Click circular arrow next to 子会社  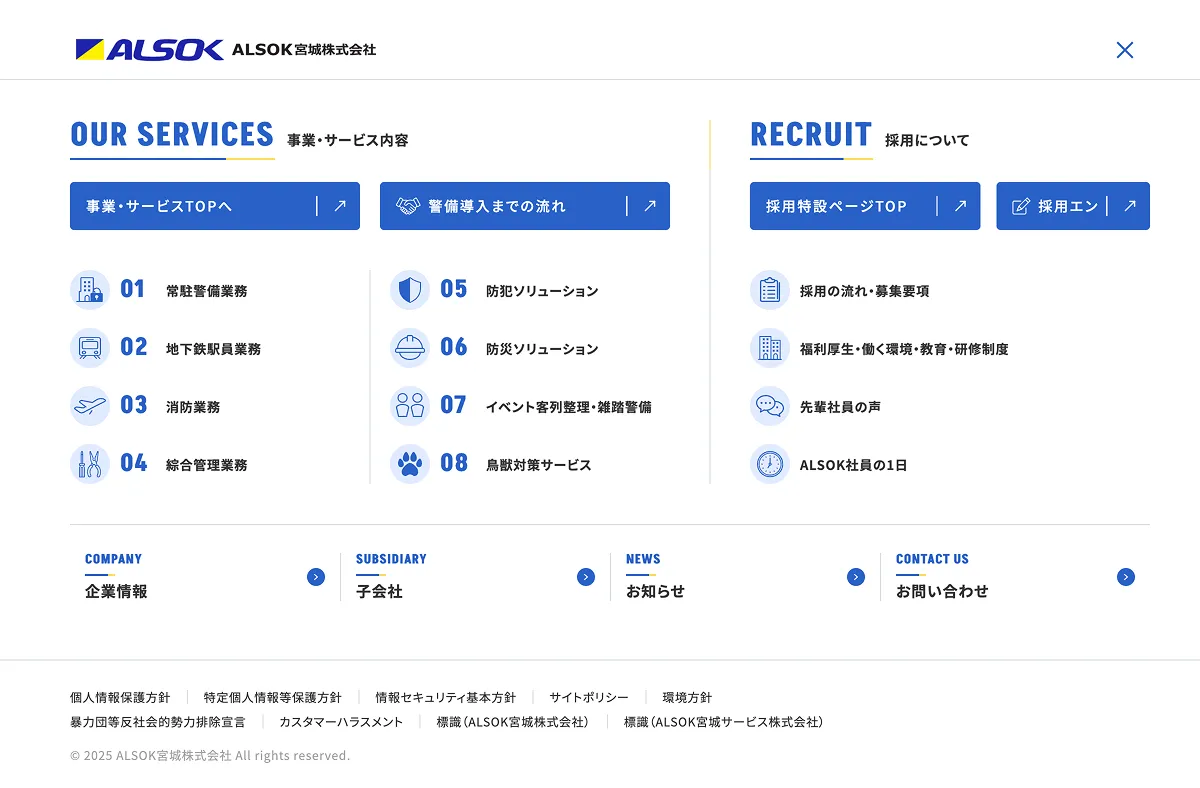pyautogui.click(x=586, y=577)
